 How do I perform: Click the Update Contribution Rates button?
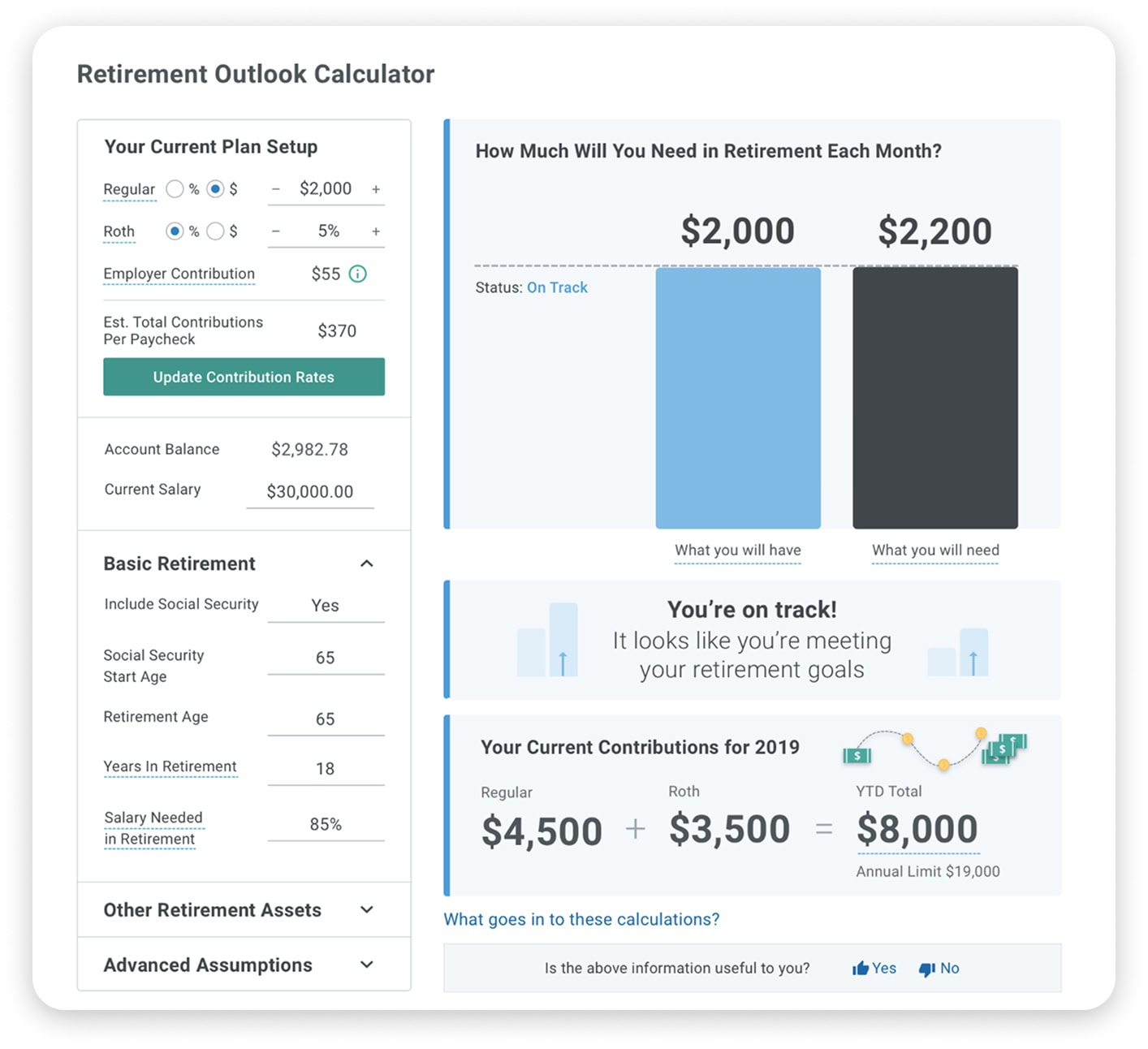point(244,377)
